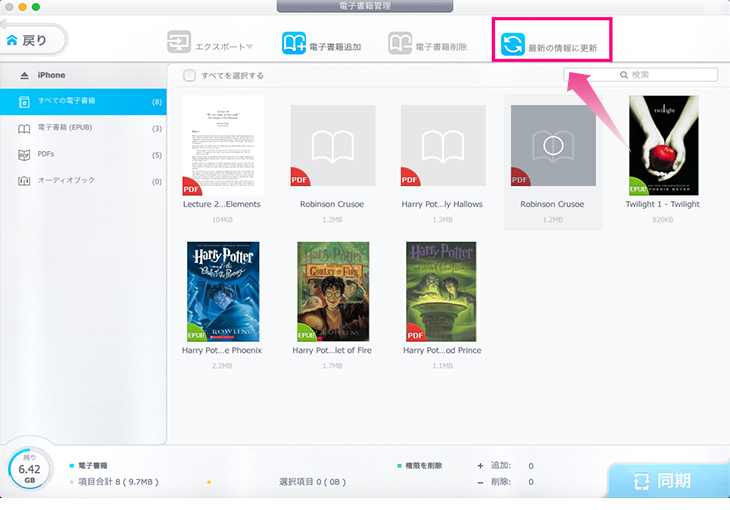Screen dimensions: 730x510
Task: Click the Harry Pot...ly Hallows title text
Action: pyautogui.click(x=442, y=204)
